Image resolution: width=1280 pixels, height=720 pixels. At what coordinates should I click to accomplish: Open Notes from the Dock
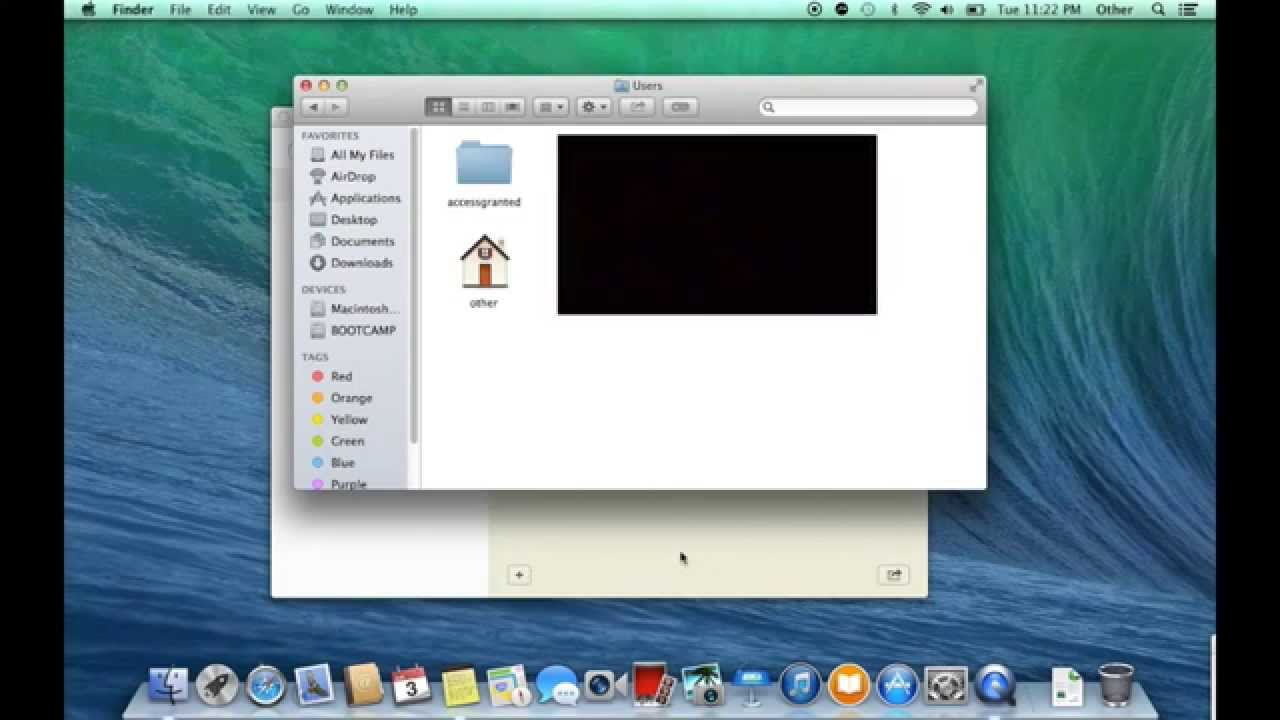pos(460,686)
